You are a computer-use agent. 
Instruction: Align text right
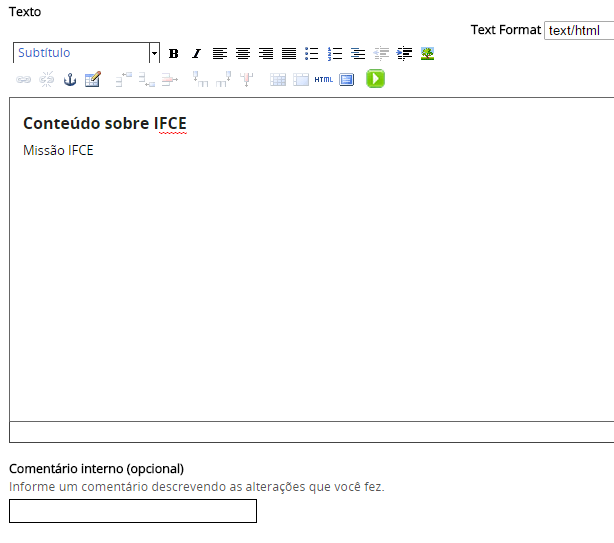266,53
